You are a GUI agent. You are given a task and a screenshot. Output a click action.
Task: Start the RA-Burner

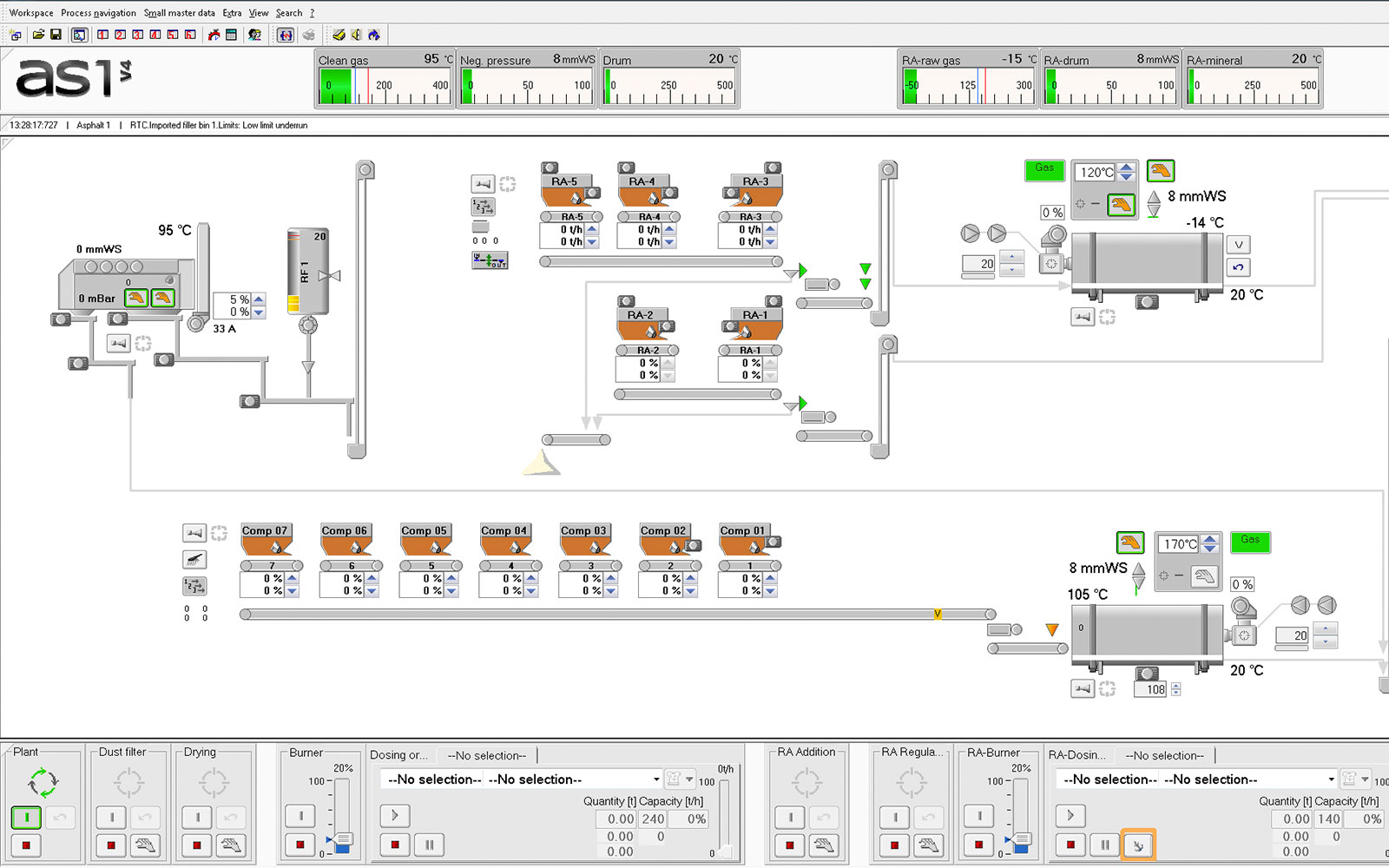[978, 817]
